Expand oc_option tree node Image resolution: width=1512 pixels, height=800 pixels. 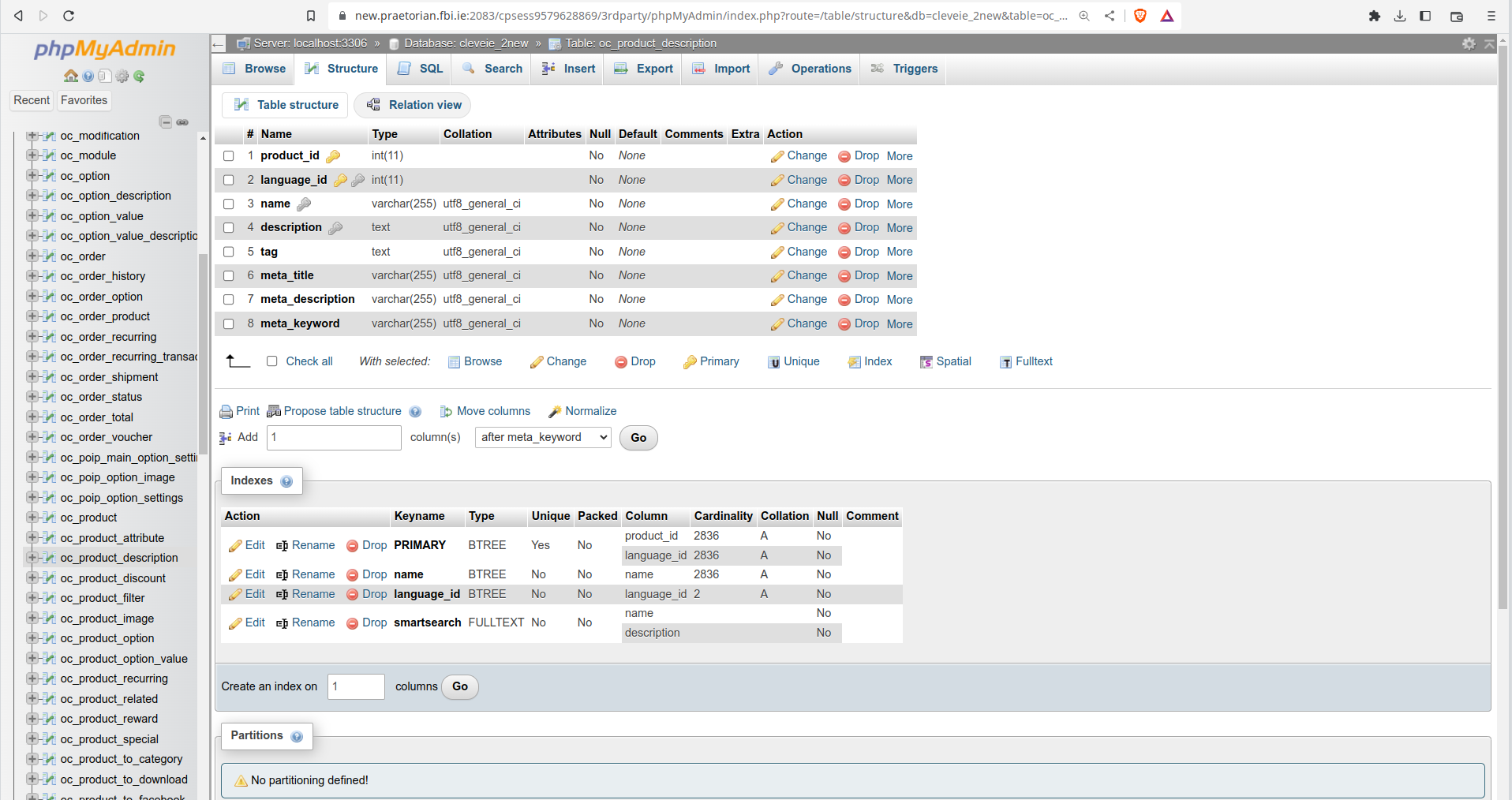pyautogui.click(x=31, y=175)
